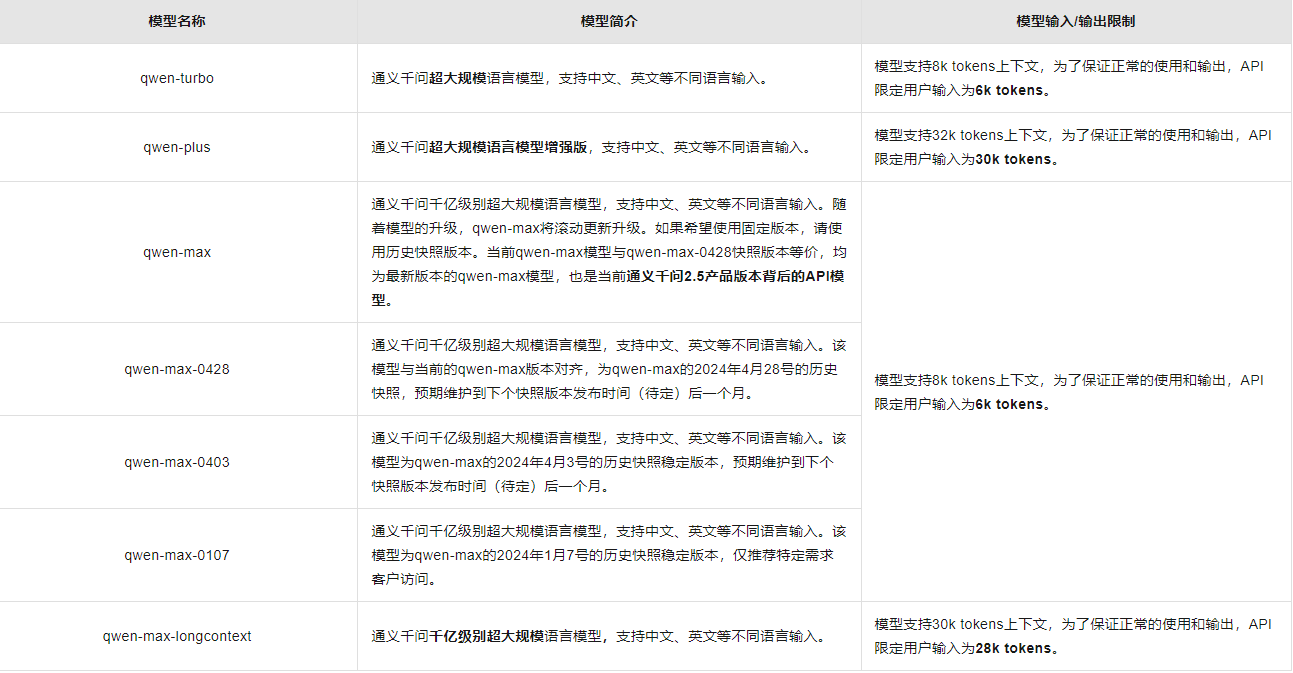The height and width of the screenshot is (673, 1293).
Task: Click the qwen-max description mentioning 通义千问2.5
Action: click(609, 252)
